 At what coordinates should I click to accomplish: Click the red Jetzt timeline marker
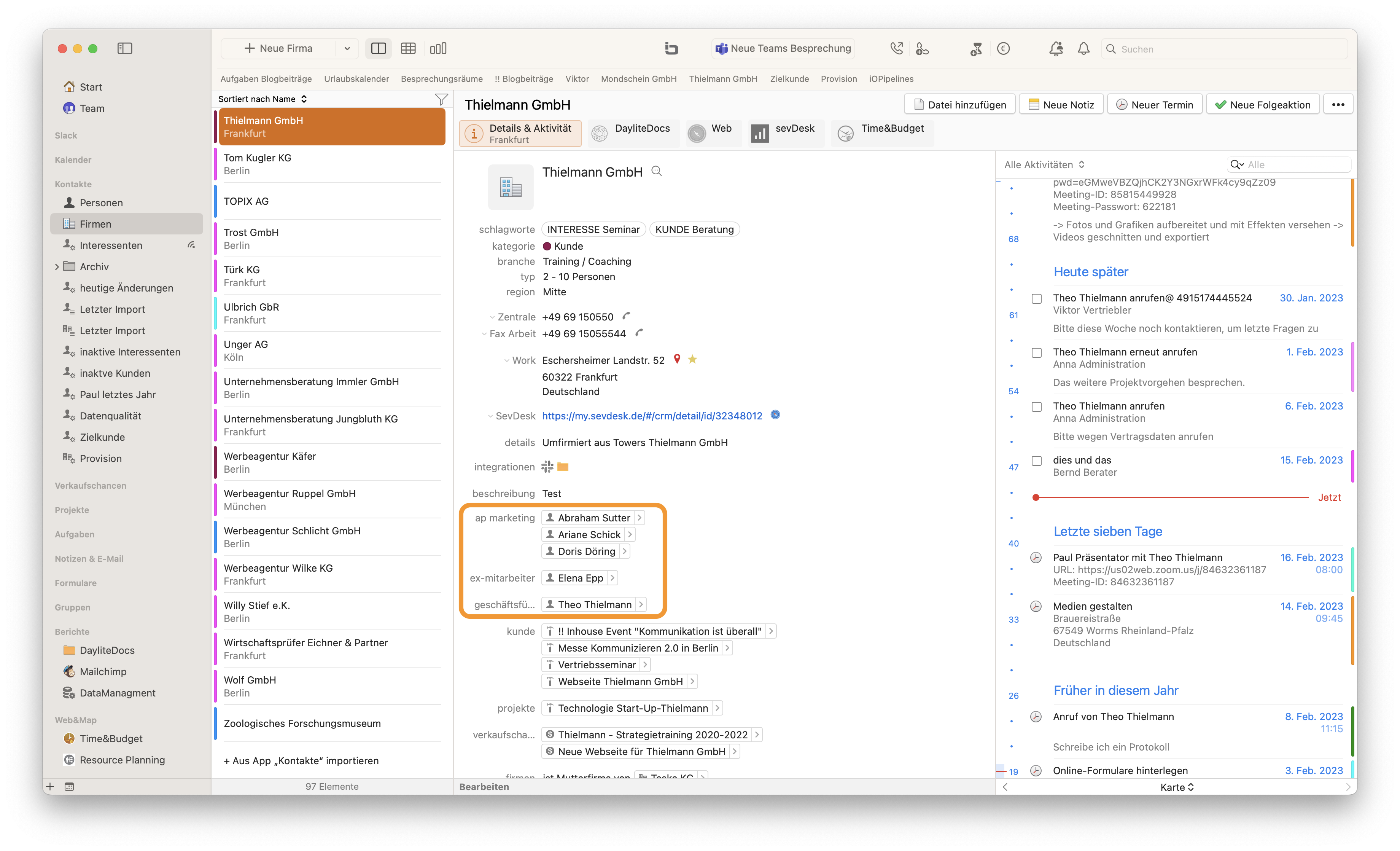[1035, 497]
